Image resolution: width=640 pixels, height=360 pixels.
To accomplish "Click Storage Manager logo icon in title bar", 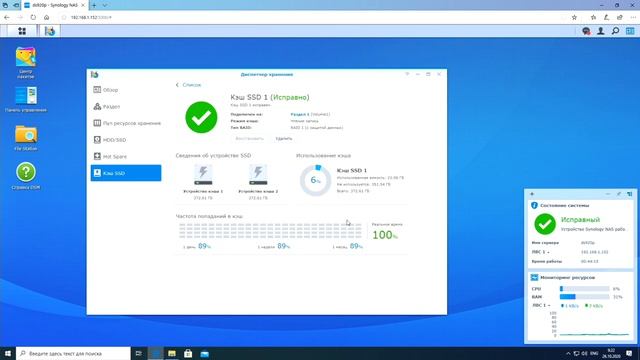I will coord(95,74).
